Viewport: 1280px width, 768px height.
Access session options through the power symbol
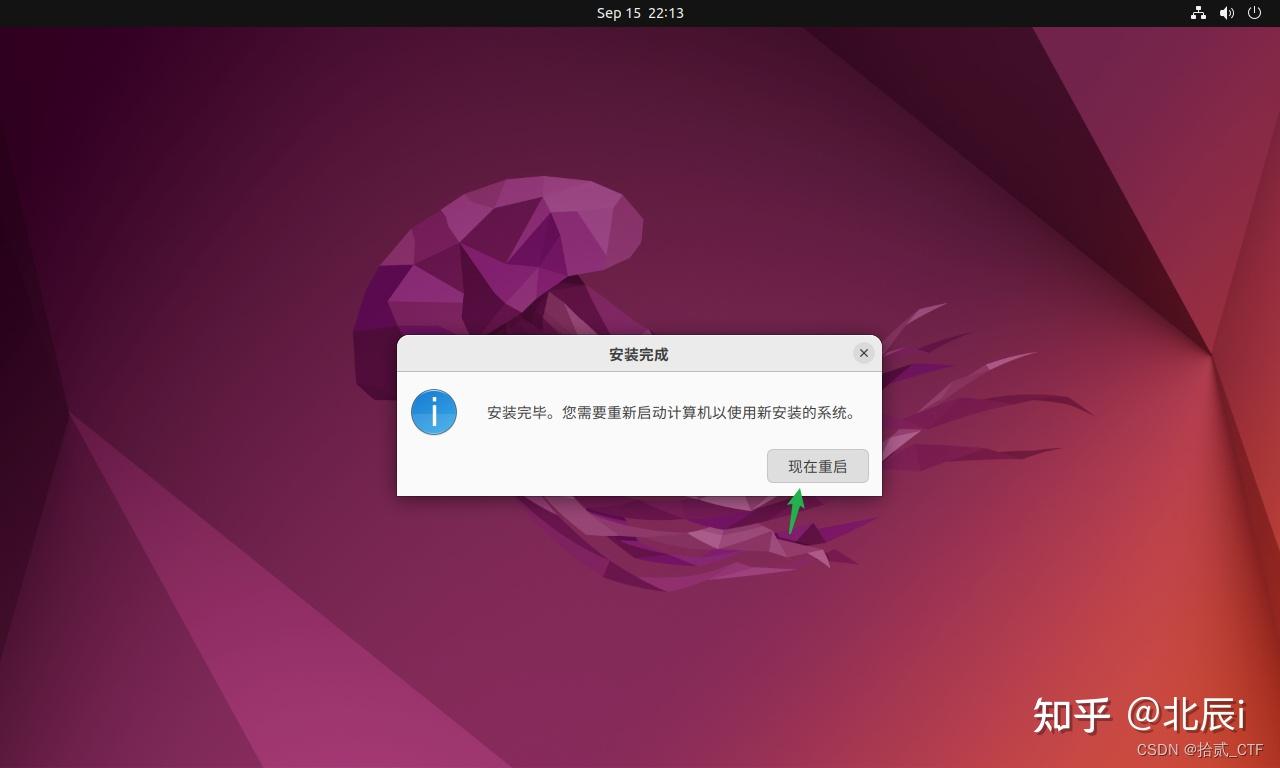click(1254, 13)
